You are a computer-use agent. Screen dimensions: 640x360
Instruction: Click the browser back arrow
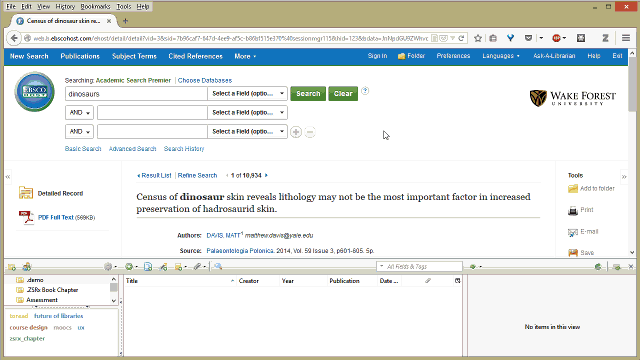tap(14, 38)
